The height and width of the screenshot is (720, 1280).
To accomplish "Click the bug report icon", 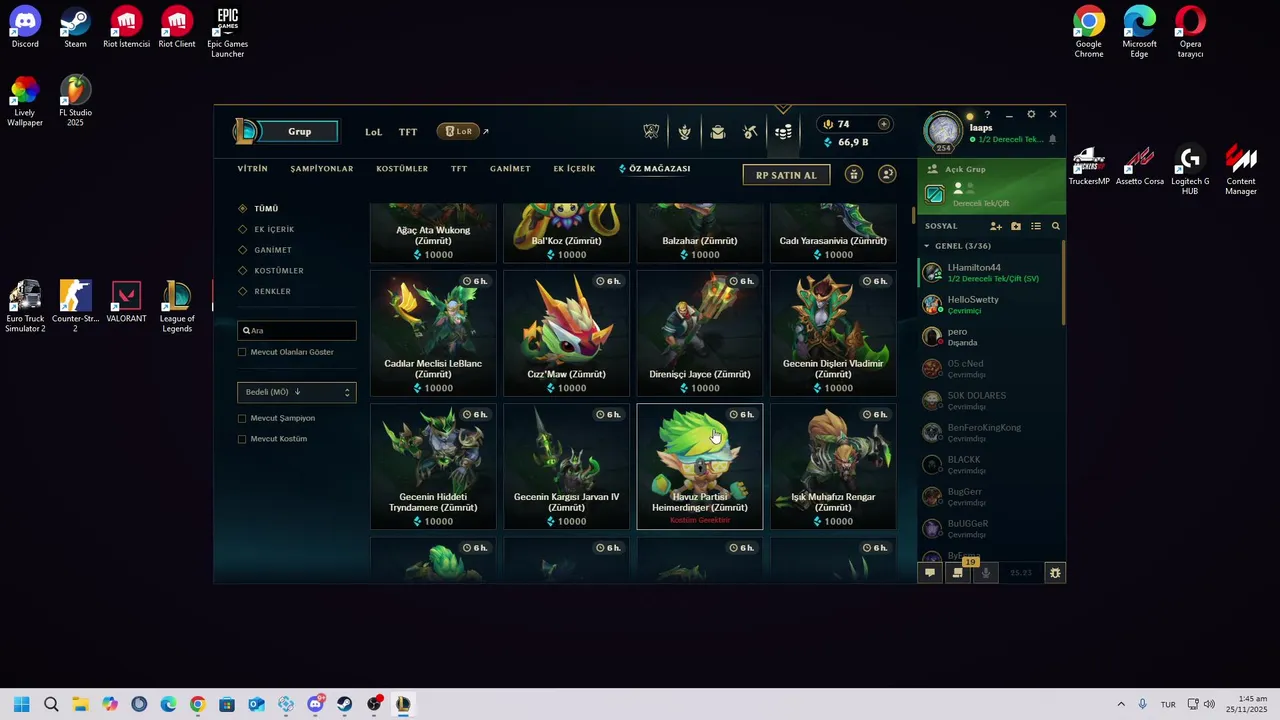I will 1054,573.
